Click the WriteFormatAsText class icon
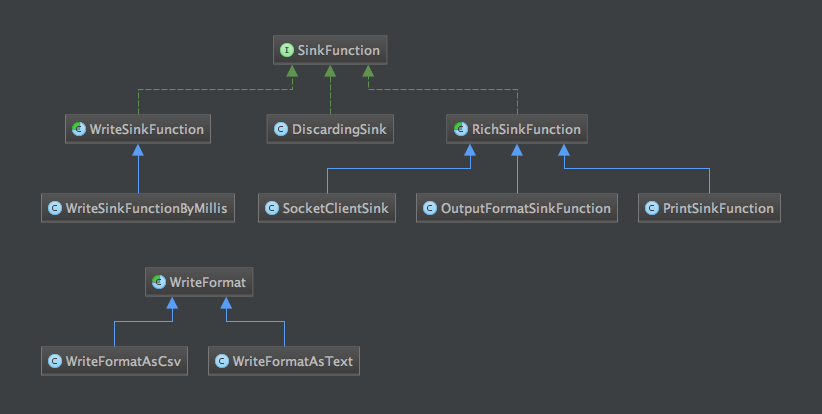The image size is (822, 414). point(222,361)
